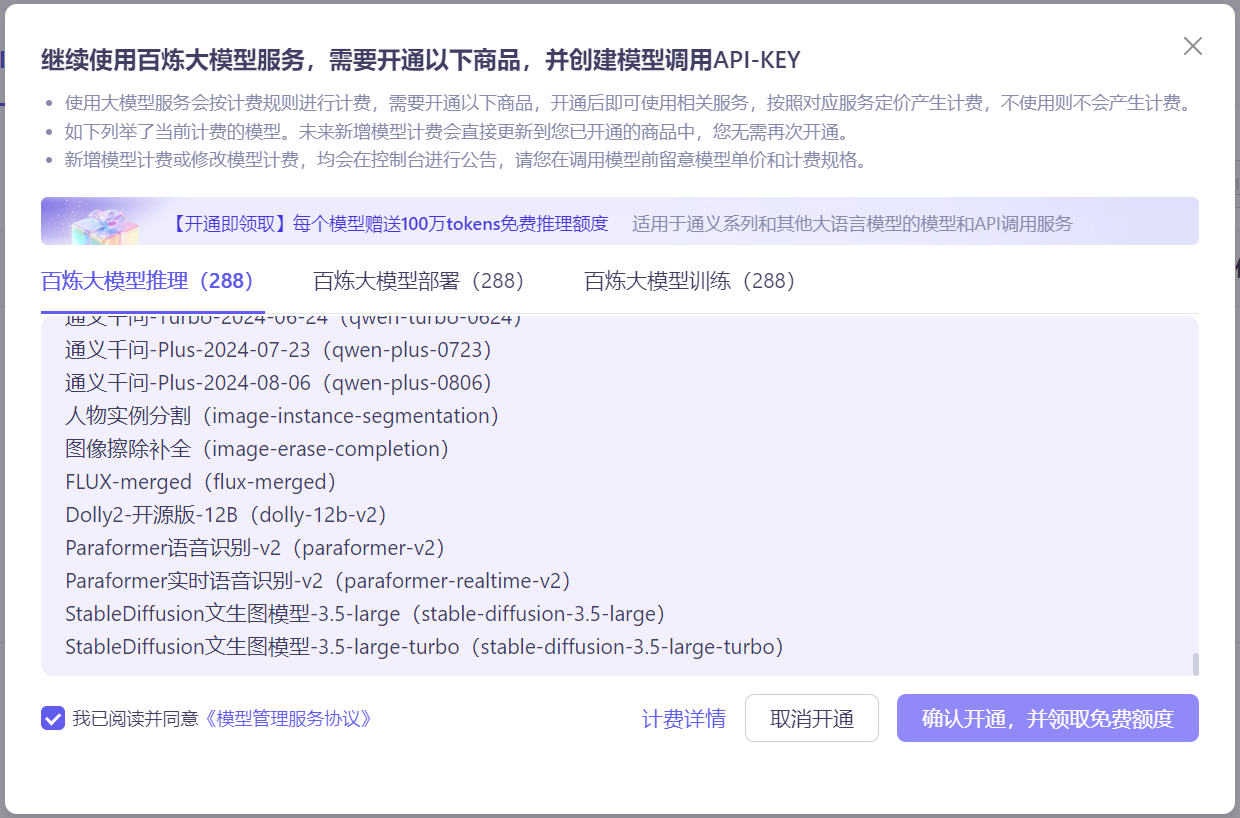Image resolution: width=1240 pixels, height=818 pixels.
Task: Click the 开通即领取 free tokens banner
Action: pos(620,221)
